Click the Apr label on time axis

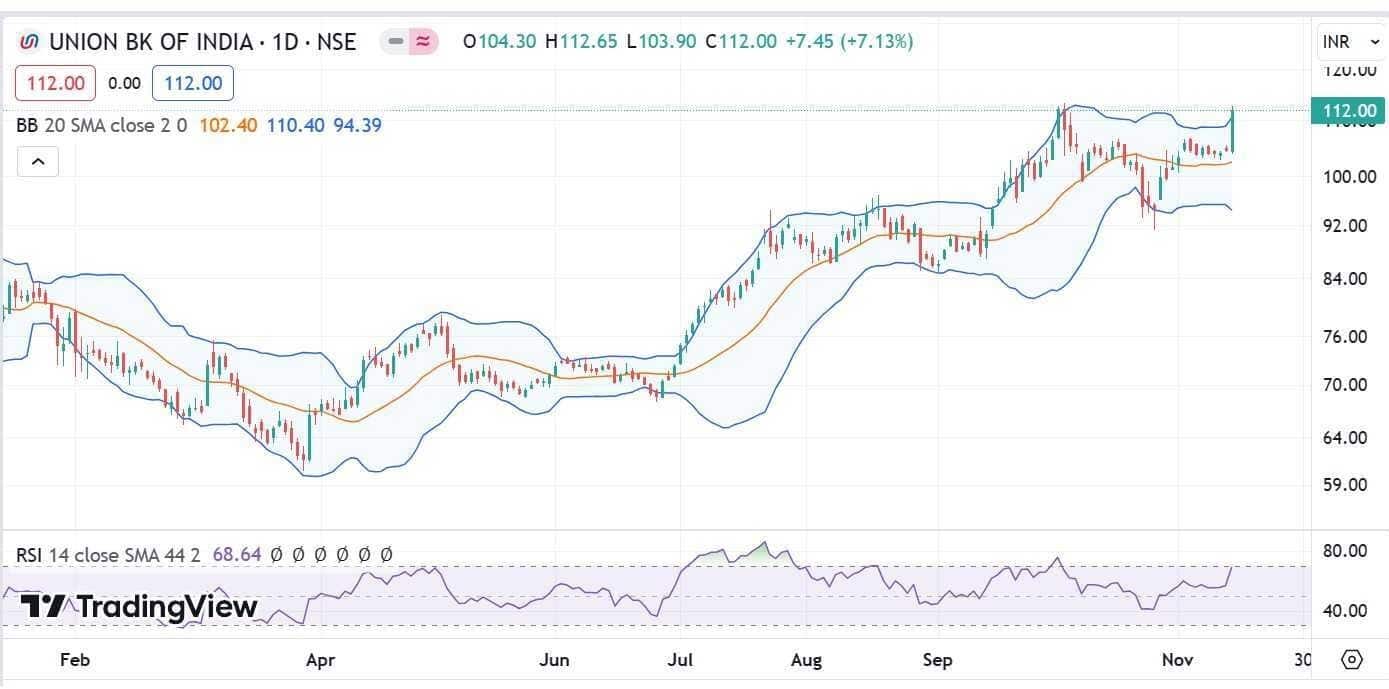click(320, 660)
